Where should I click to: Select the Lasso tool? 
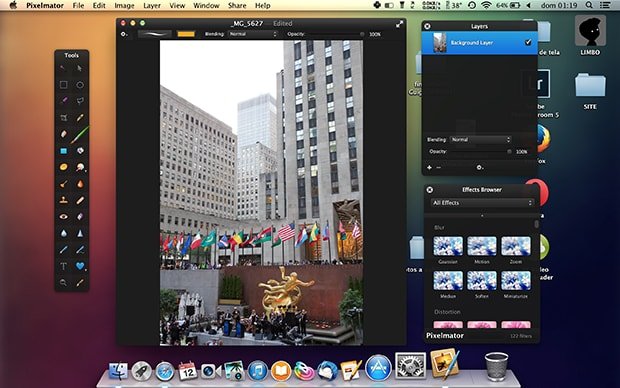80,101
